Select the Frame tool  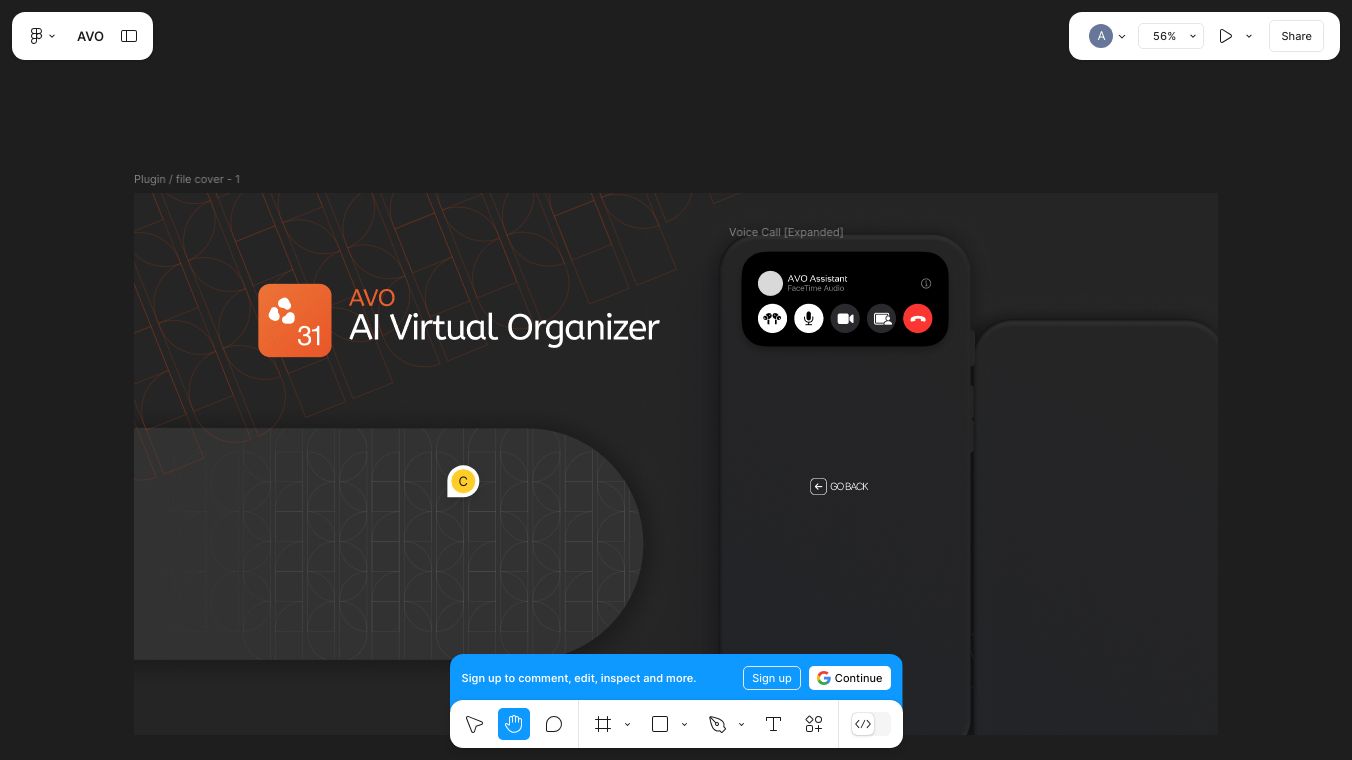click(x=603, y=724)
